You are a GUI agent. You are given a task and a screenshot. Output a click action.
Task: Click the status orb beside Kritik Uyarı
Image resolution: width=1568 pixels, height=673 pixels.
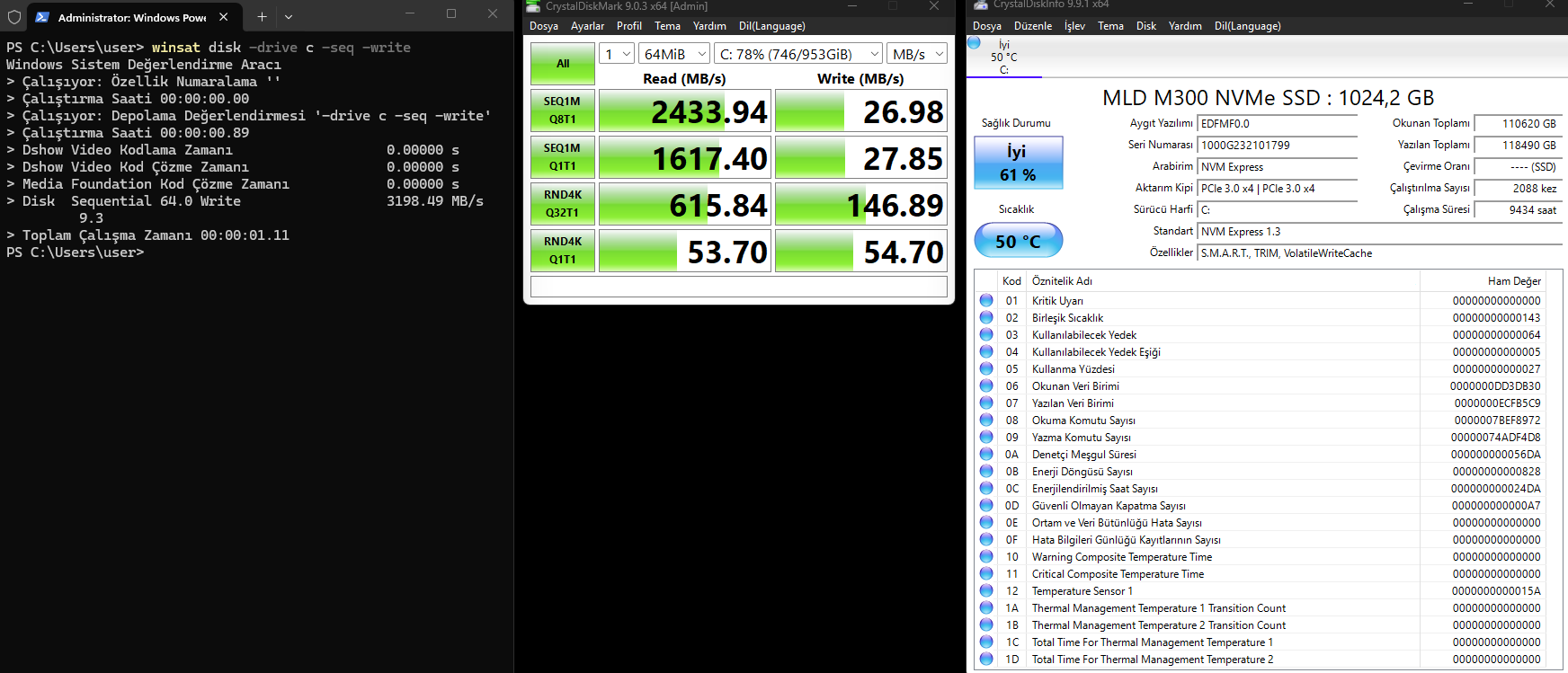pyautogui.click(x=986, y=300)
